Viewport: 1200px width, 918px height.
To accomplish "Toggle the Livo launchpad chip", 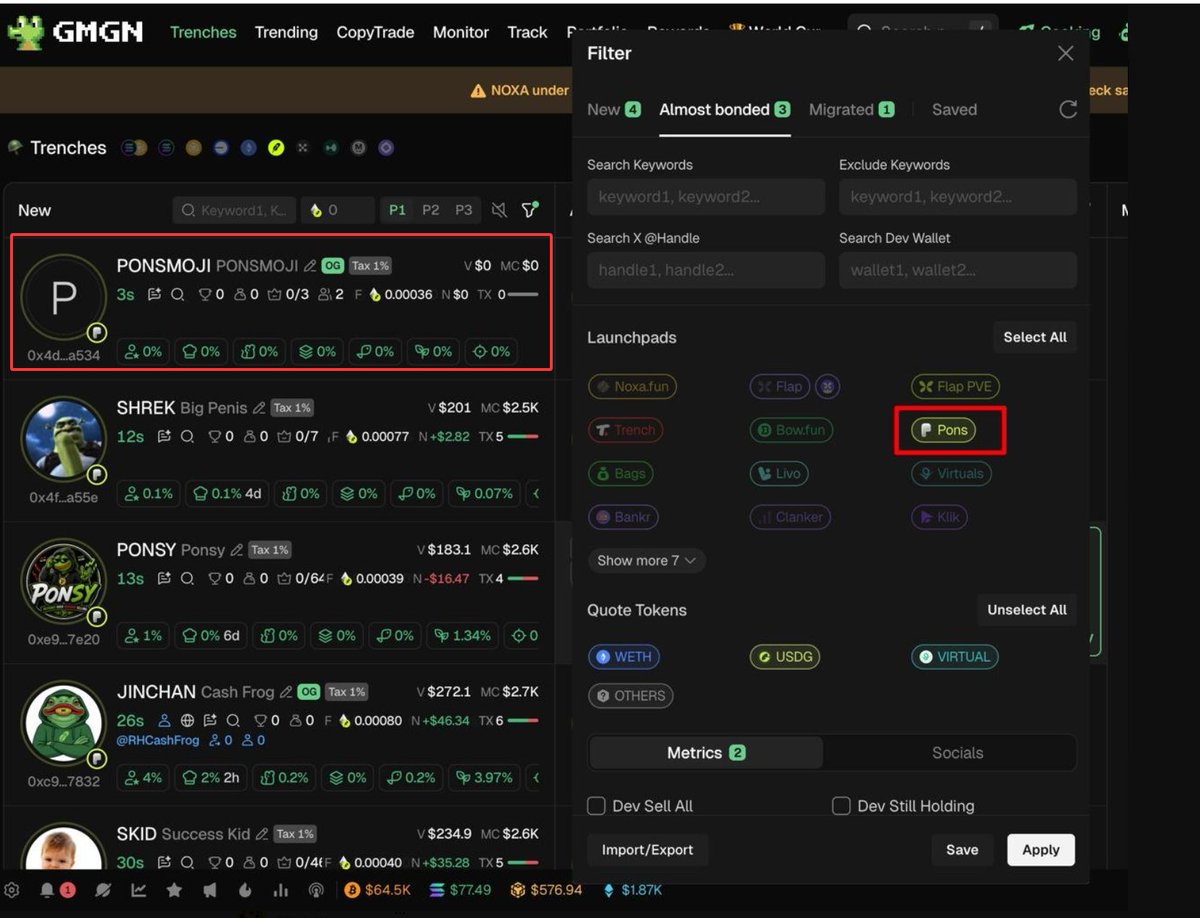I will point(779,473).
